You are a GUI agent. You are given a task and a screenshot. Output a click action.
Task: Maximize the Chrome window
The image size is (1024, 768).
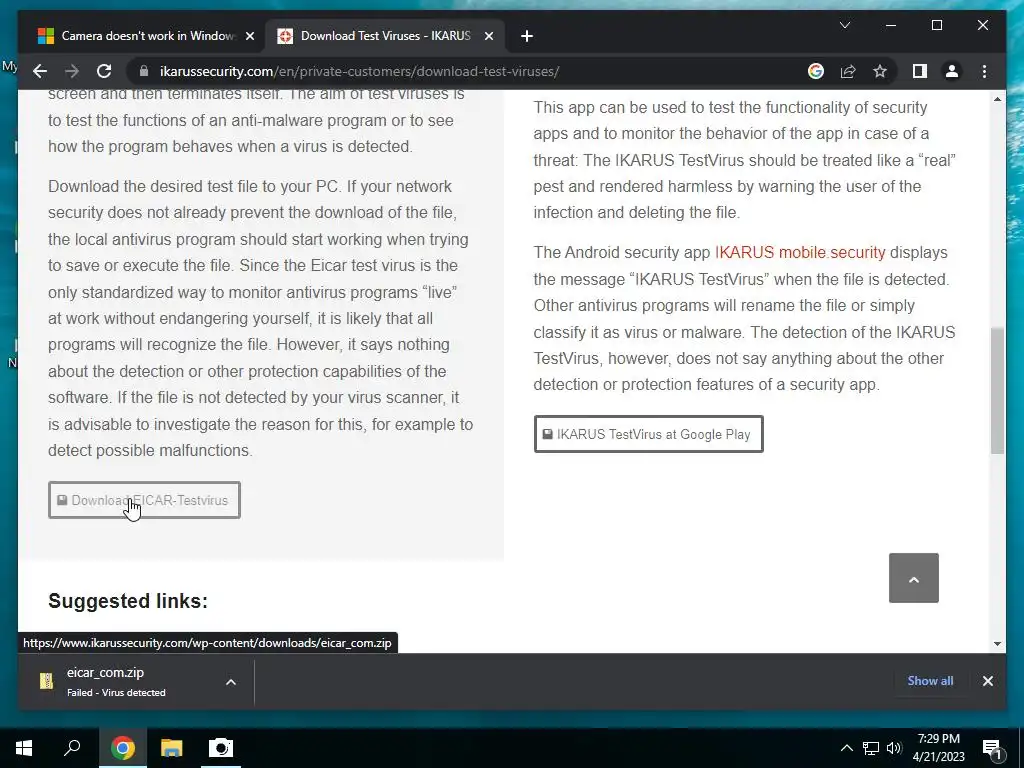pos(936,25)
